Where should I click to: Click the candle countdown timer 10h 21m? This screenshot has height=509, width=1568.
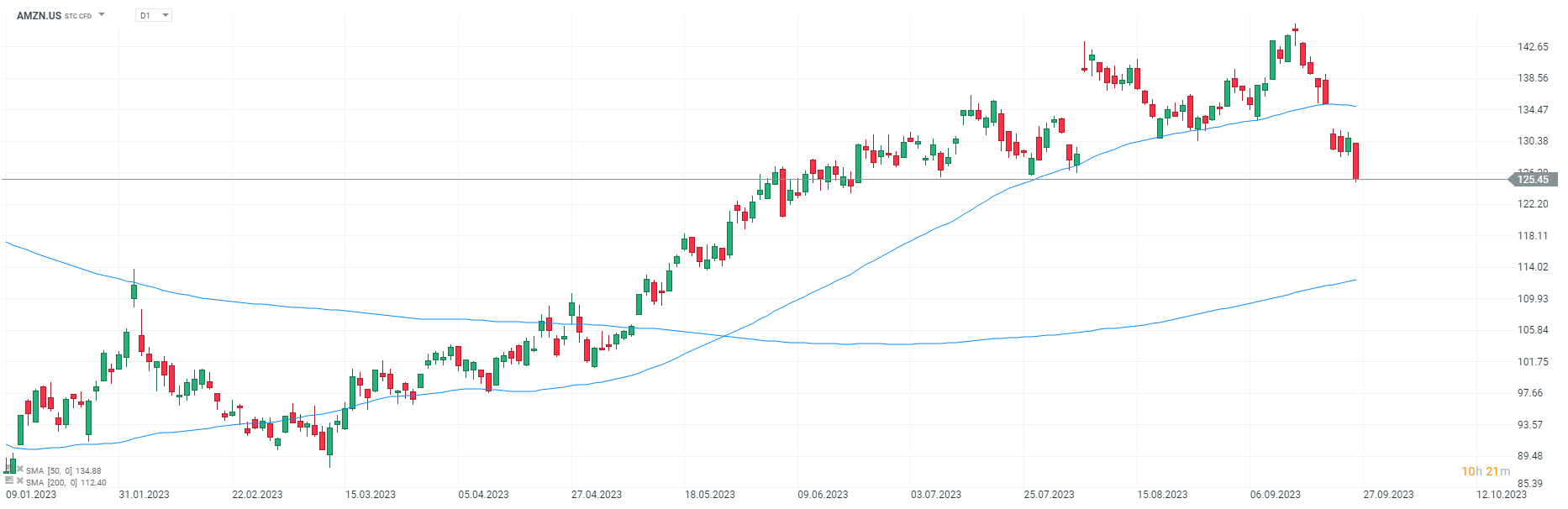click(1486, 471)
